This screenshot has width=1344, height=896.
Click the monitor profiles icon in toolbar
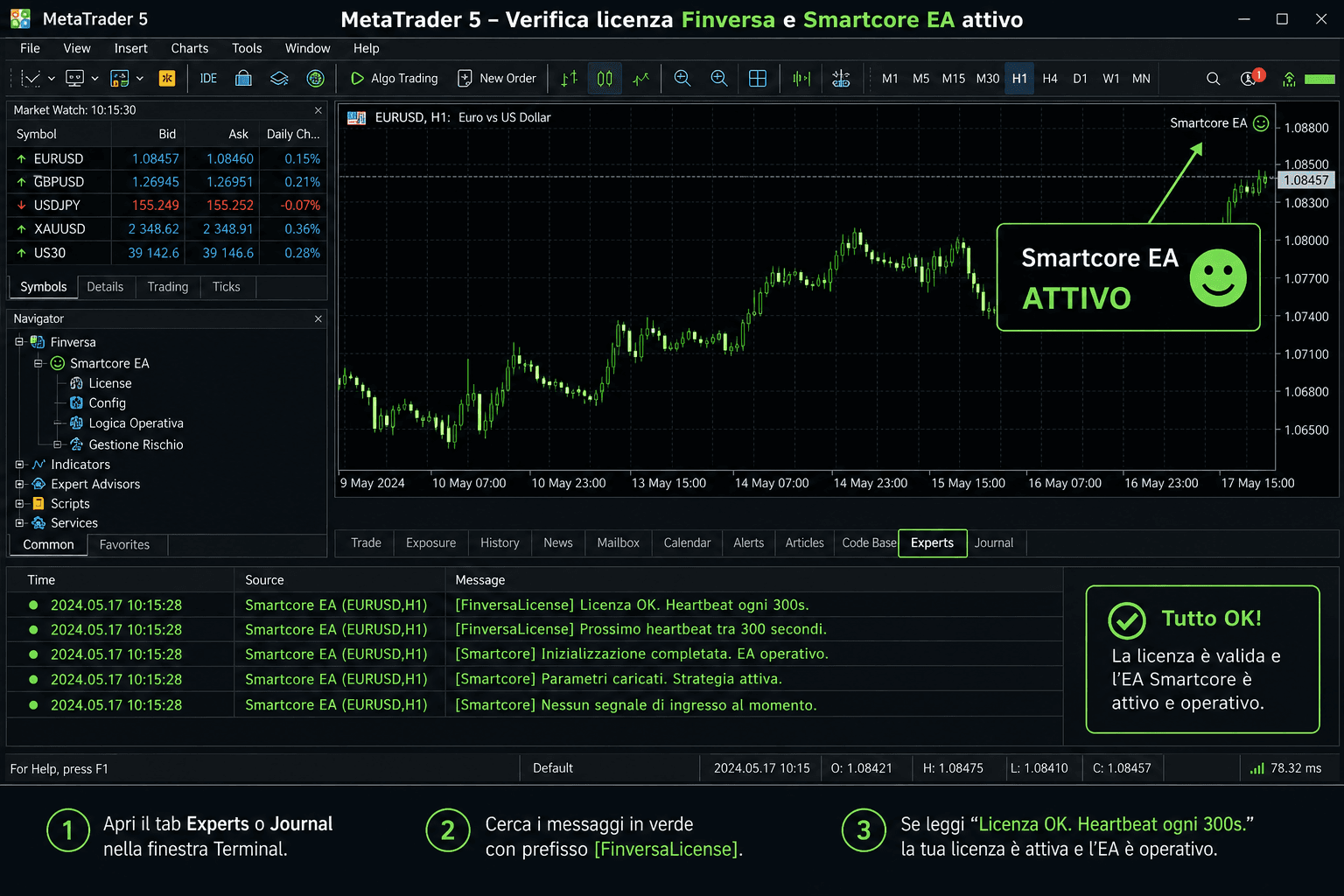click(75, 79)
